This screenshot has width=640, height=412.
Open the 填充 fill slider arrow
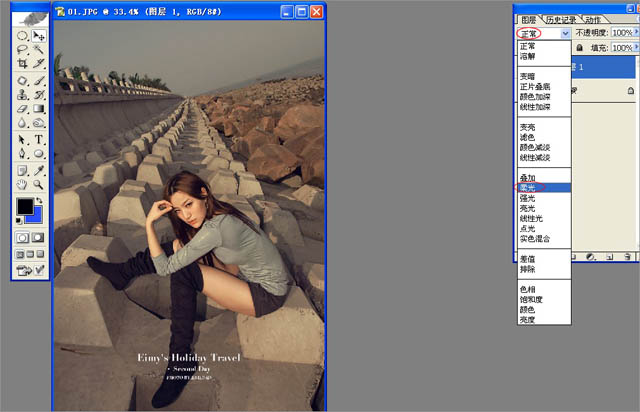click(x=635, y=48)
